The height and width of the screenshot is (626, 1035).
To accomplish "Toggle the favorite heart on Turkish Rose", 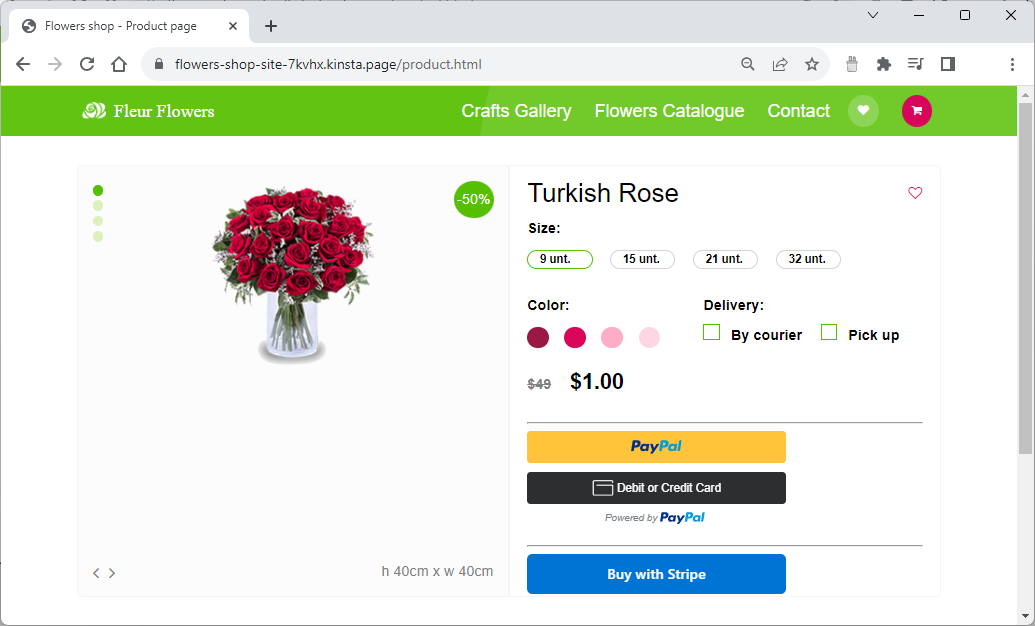I will [915, 193].
